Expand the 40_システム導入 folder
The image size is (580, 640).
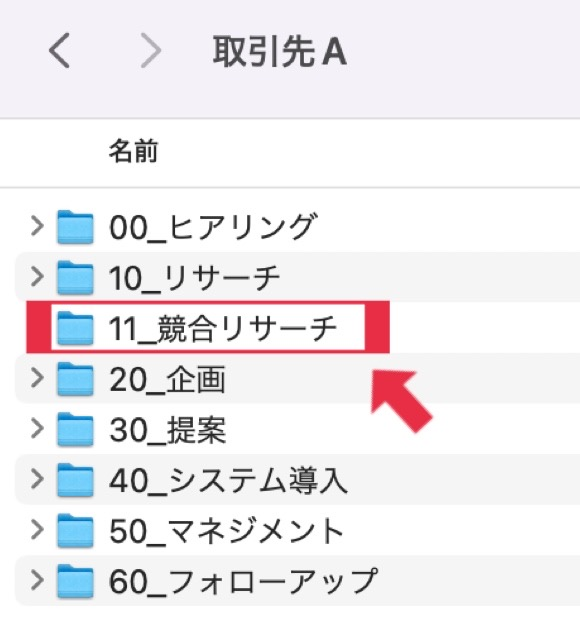[x=37, y=479]
